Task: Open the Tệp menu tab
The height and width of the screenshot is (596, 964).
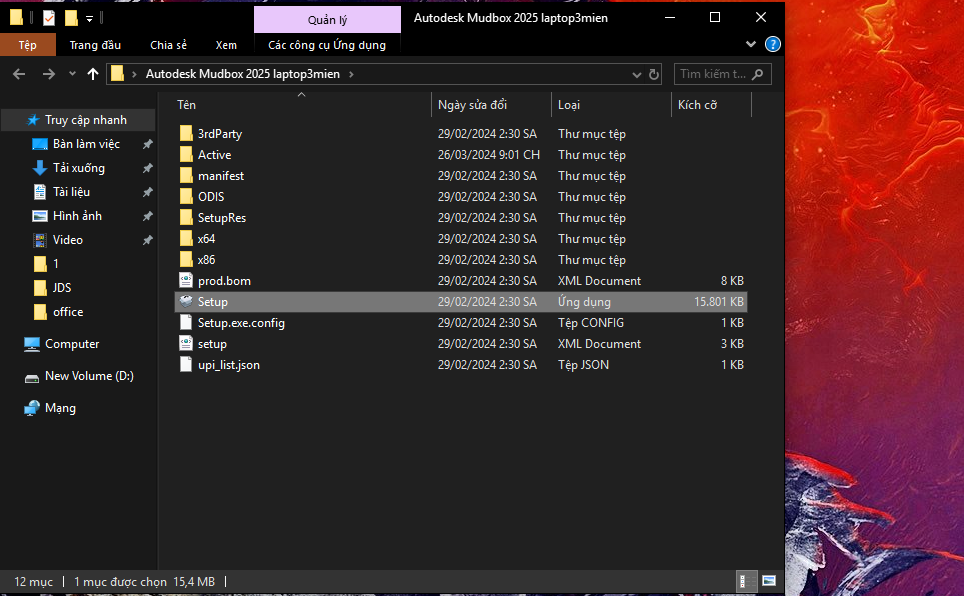Action: (27, 45)
